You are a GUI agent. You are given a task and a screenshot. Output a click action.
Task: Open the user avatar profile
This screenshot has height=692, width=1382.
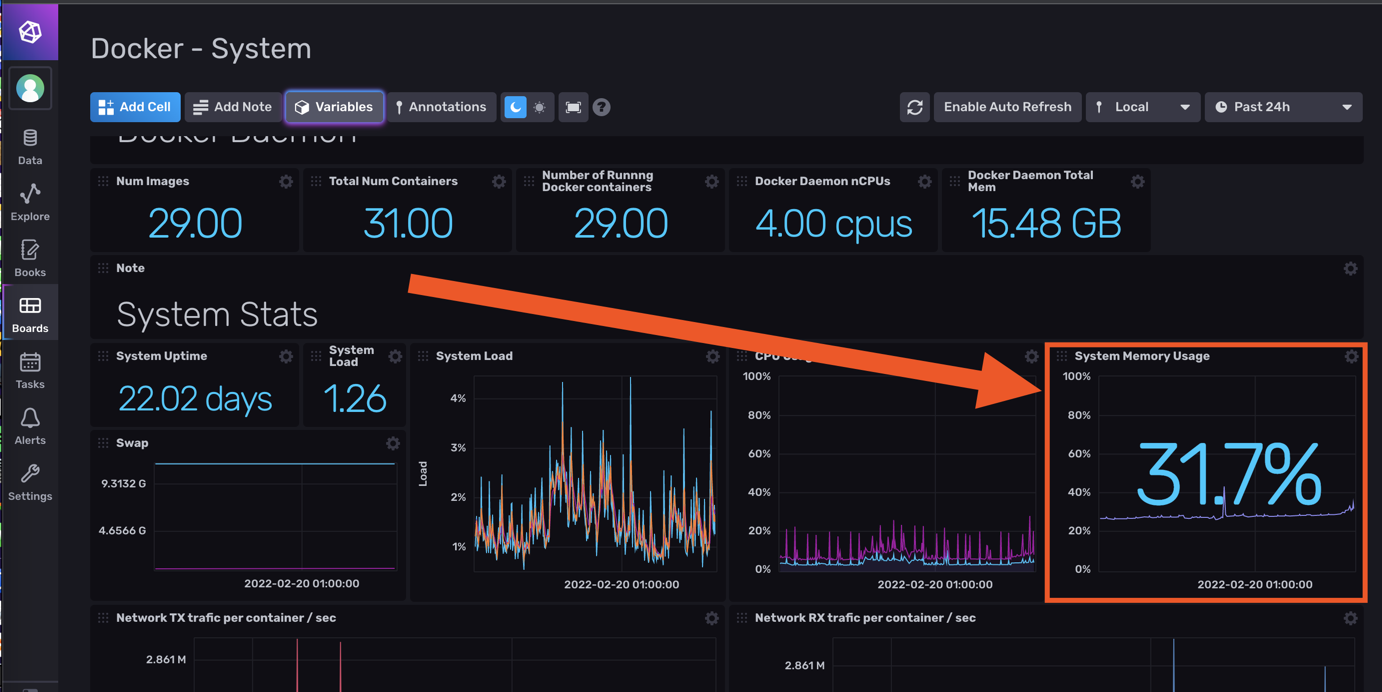(x=30, y=89)
